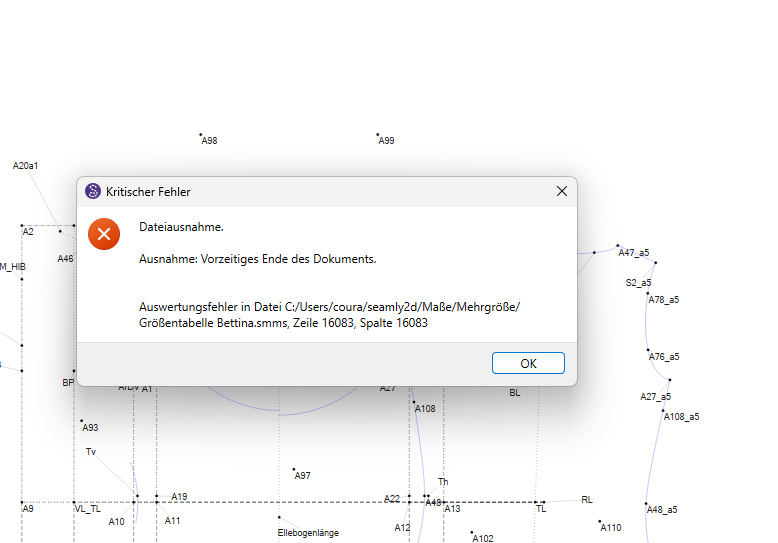Image resolution: width=778 pixels, height=543 pixels.
Task: Select point A102 on the pattern
Action: pos(472,532)
